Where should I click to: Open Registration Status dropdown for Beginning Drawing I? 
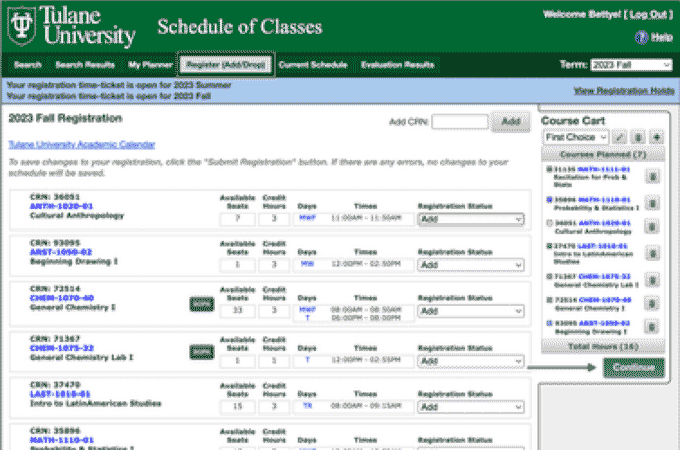(x=471, y=265)
